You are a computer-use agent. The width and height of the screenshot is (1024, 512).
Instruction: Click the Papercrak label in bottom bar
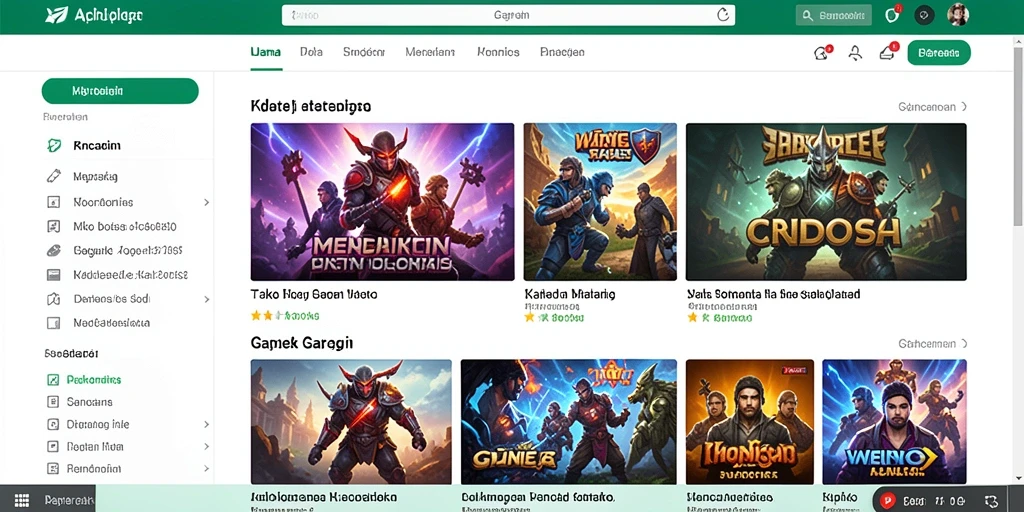69,501
